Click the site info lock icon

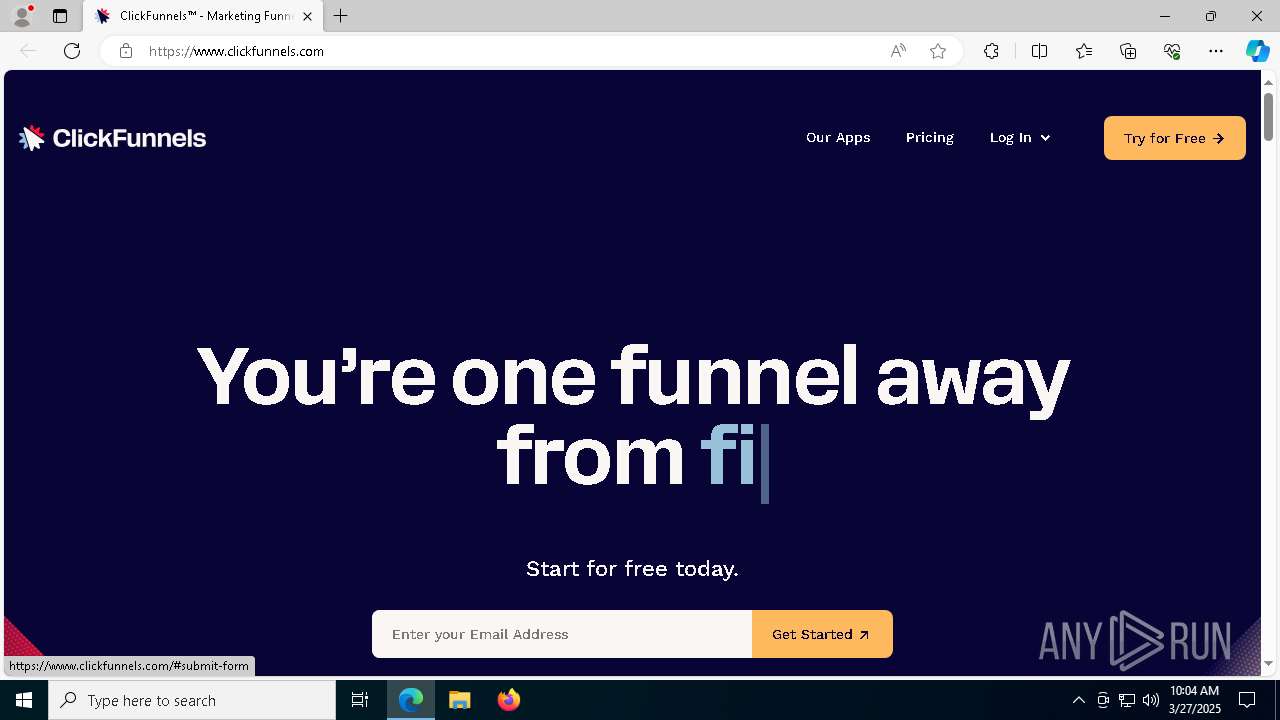click(x=125, y=51)
